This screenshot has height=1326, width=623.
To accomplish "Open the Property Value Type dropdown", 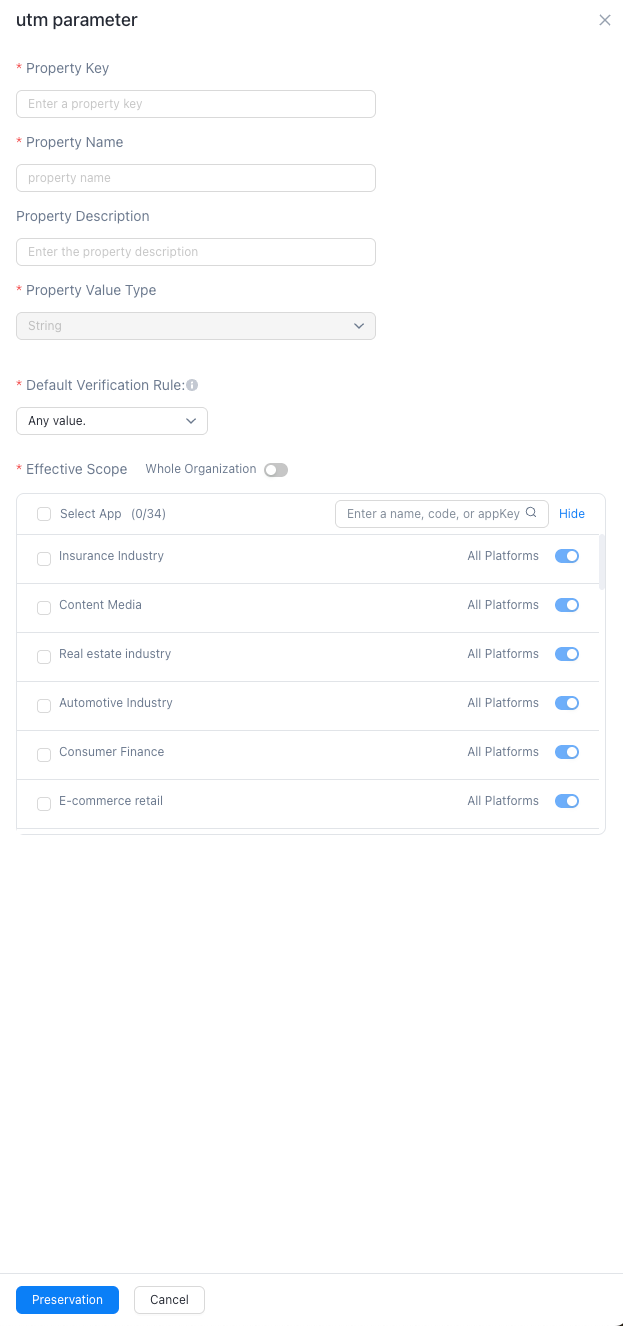I will [196, 326].
